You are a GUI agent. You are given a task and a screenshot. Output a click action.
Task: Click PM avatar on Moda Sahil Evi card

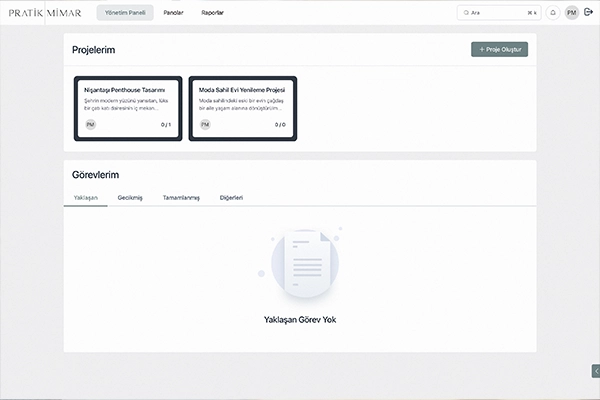pos(205,124)
